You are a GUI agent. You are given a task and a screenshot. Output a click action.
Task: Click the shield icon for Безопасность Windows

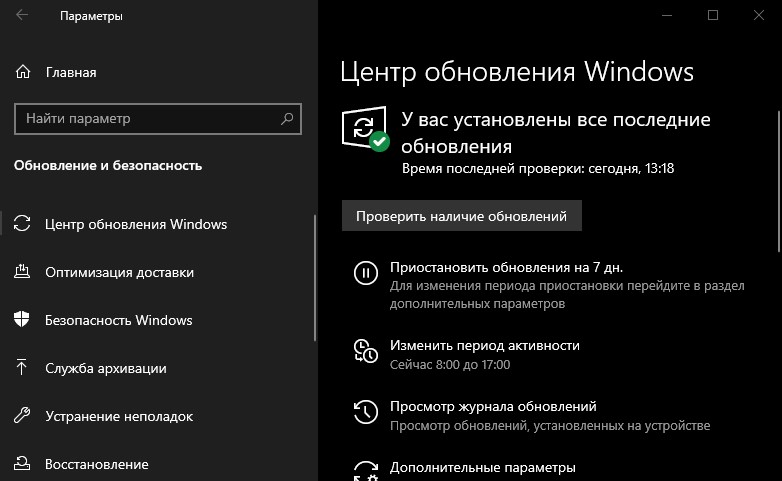pos(22,319)
